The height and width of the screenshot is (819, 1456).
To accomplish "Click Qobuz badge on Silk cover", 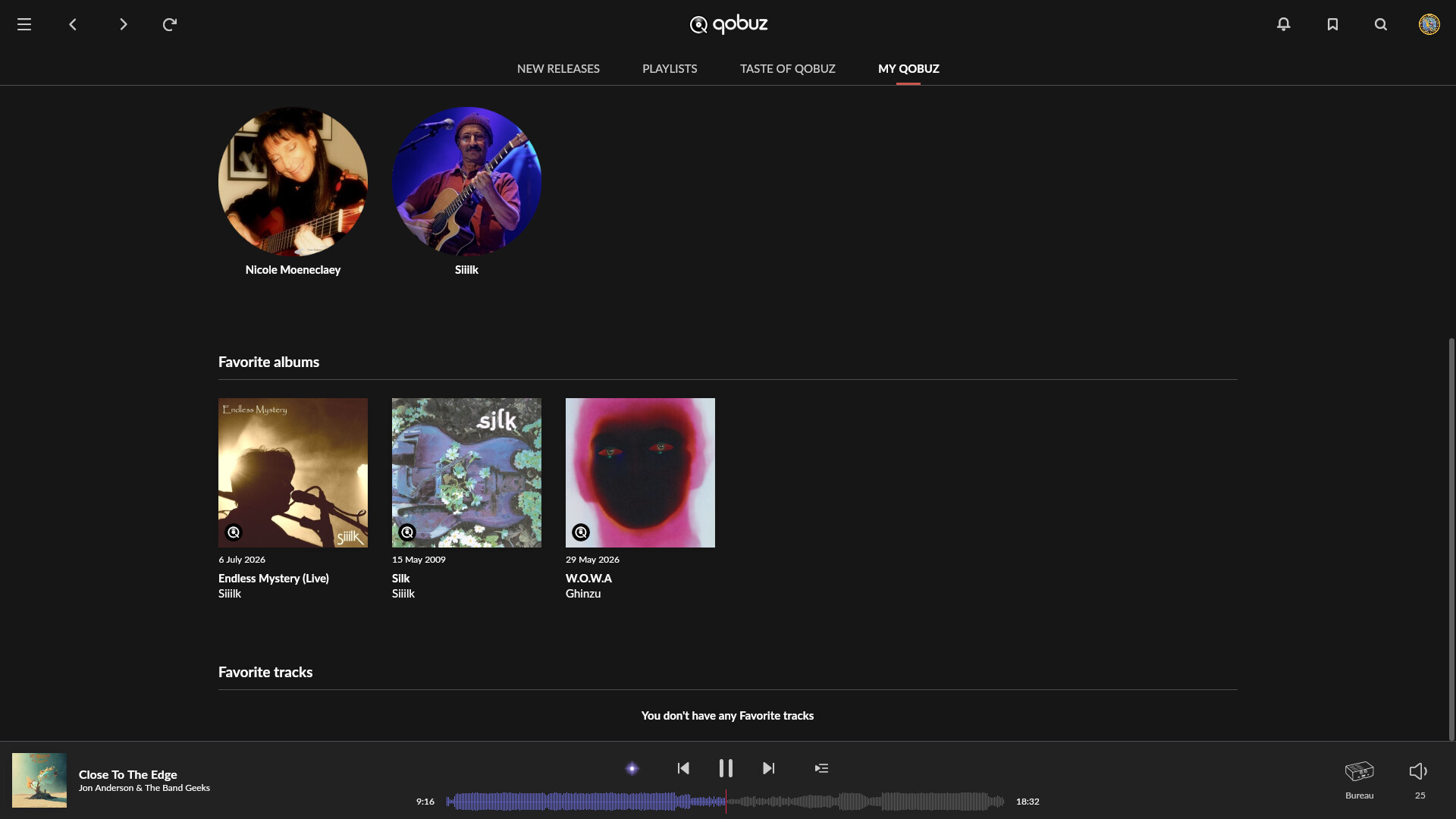I will pos(407,532).
